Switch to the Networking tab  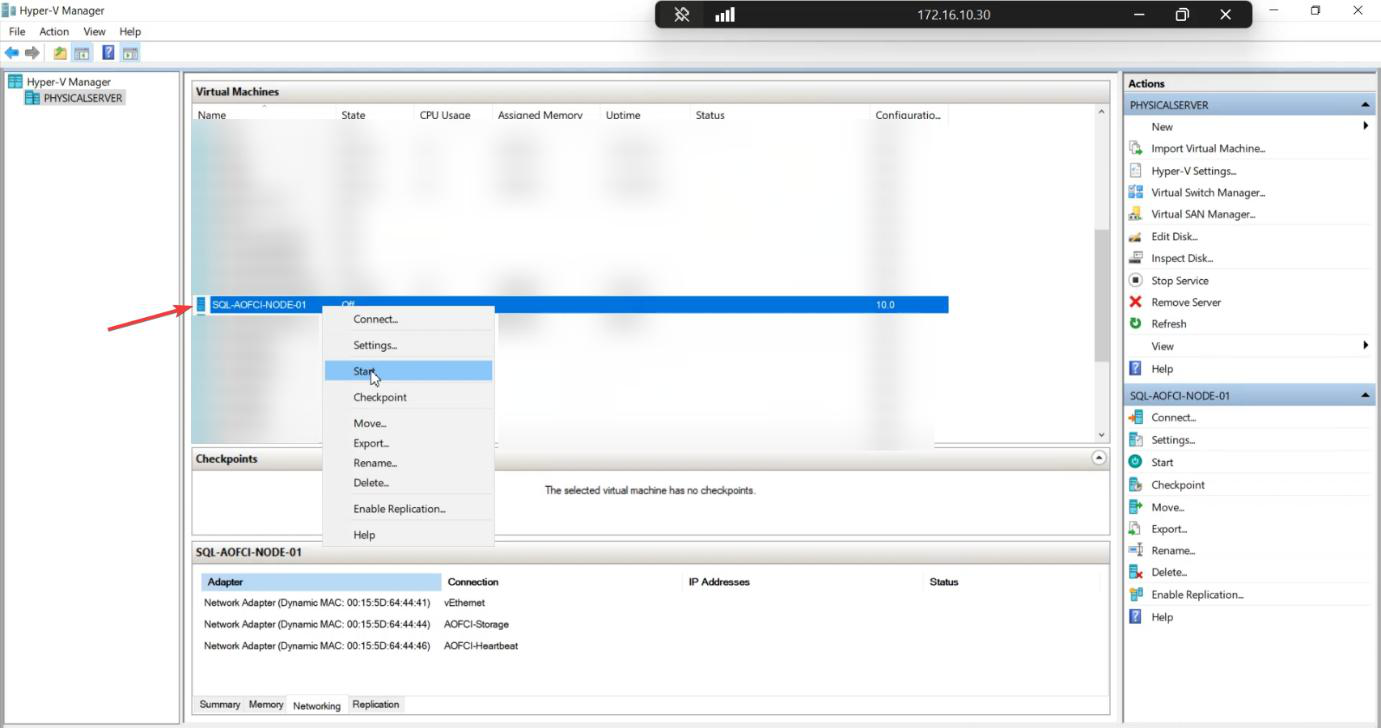click(317, 705)
